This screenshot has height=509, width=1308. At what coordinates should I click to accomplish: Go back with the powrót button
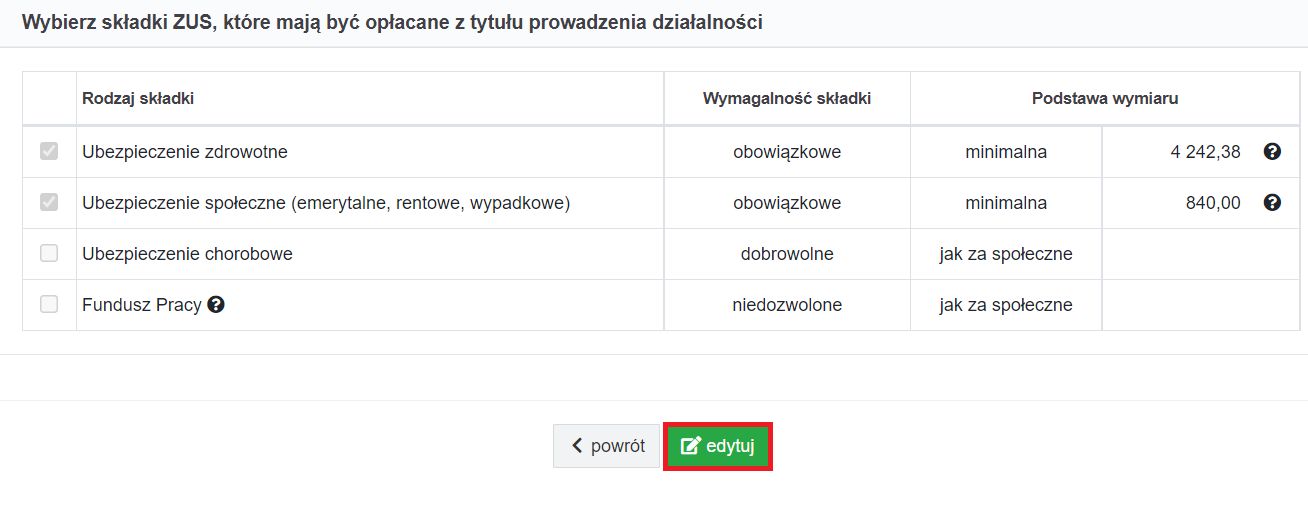(x=607, y=446)
